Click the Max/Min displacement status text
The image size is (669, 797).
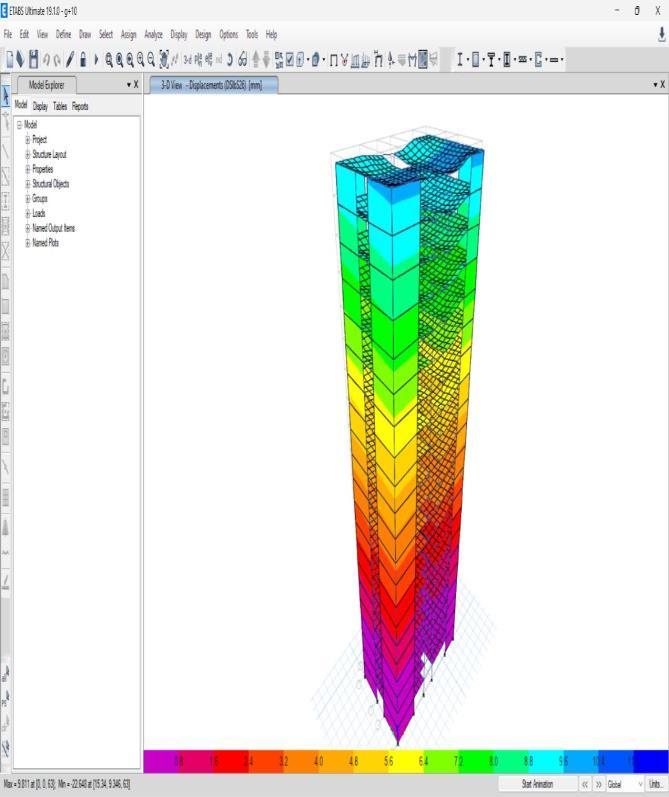pyautogui.click(x=67, y=784)
